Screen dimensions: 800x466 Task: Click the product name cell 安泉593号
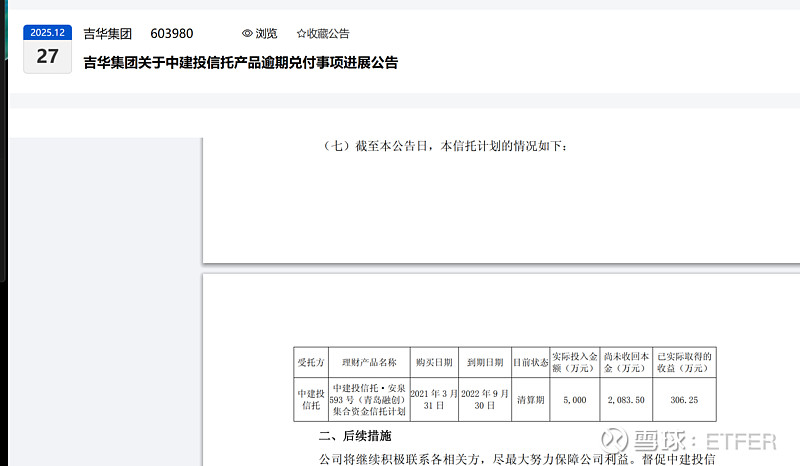click(x=369, y=400)
